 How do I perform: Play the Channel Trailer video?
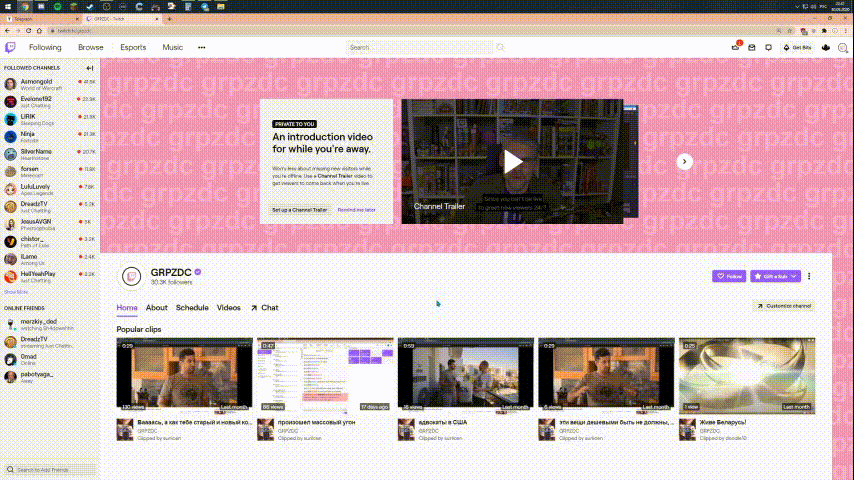tap(512, 161)
